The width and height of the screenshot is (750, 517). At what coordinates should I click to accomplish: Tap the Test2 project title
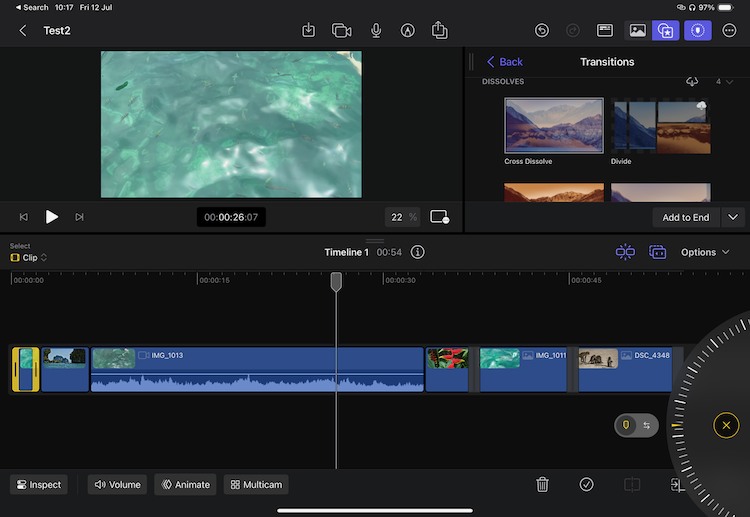[x=57, y=31]
